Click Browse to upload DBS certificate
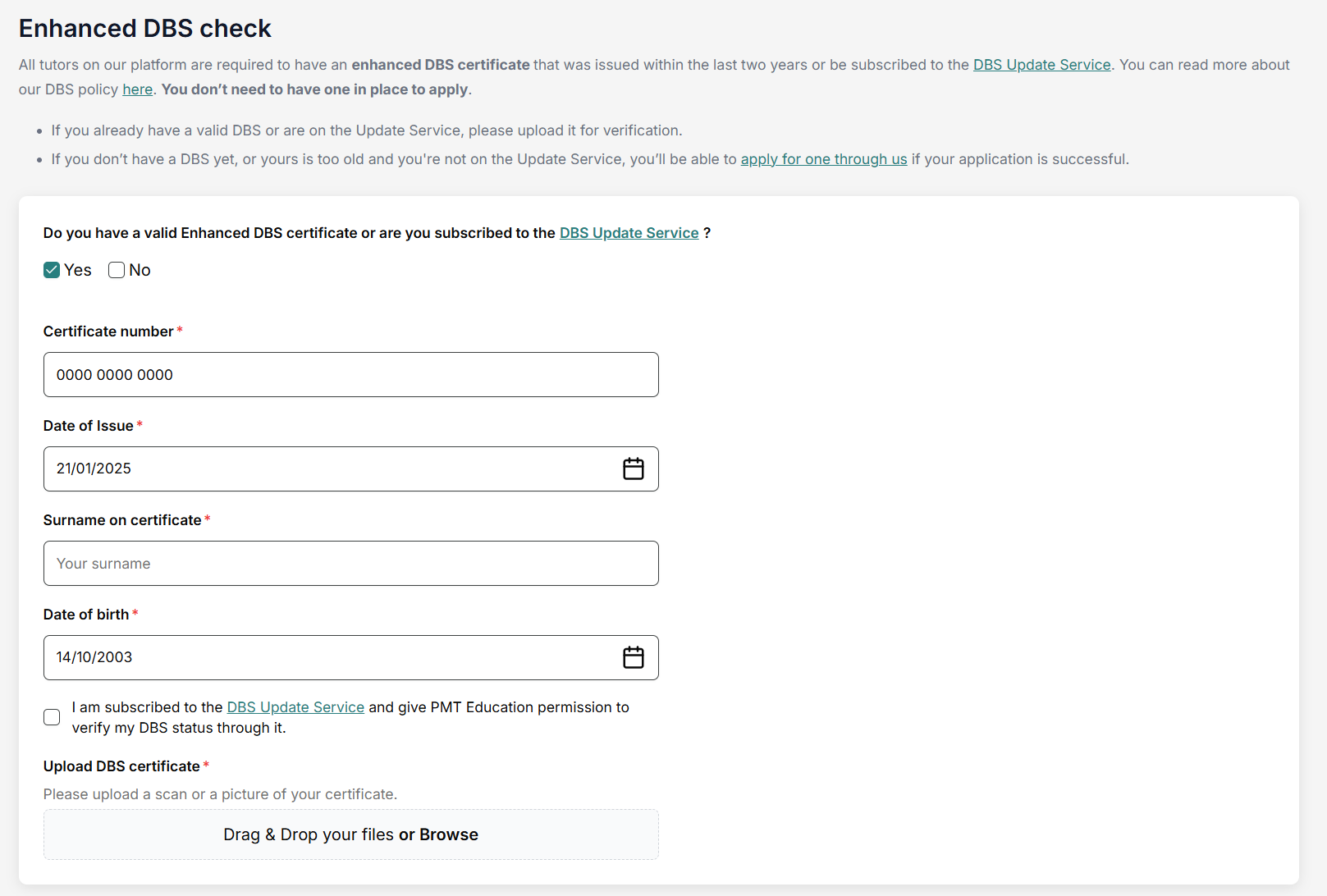This screenshot has width=1327, height=896. point(448,834)
